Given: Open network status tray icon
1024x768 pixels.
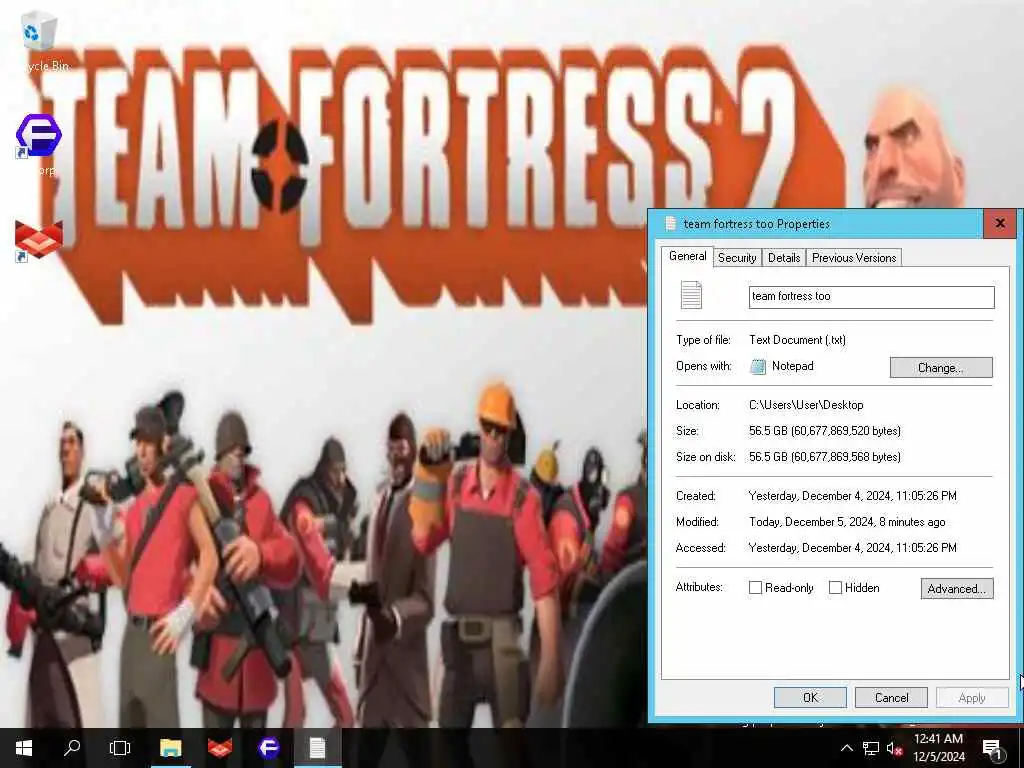Looking at the screenshot, I should pyautogui.click(x=871, y=748).
